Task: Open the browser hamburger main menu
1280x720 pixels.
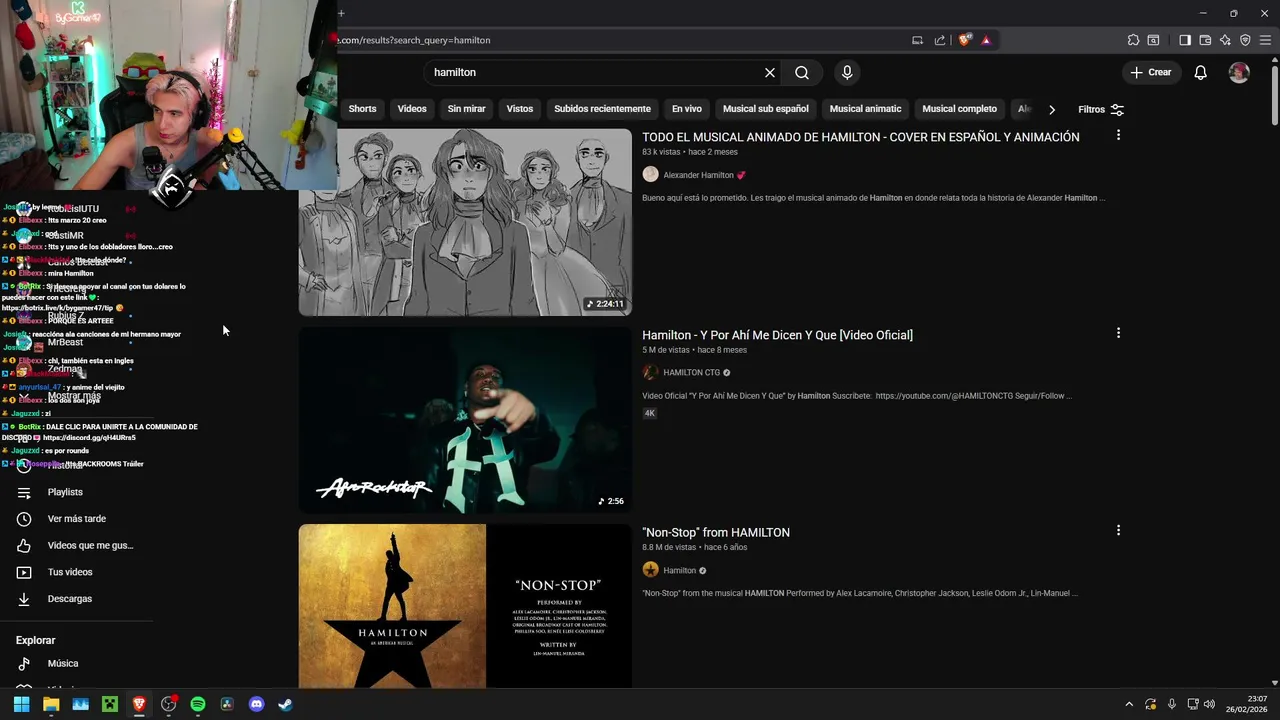Action: tap(1265, 40)
